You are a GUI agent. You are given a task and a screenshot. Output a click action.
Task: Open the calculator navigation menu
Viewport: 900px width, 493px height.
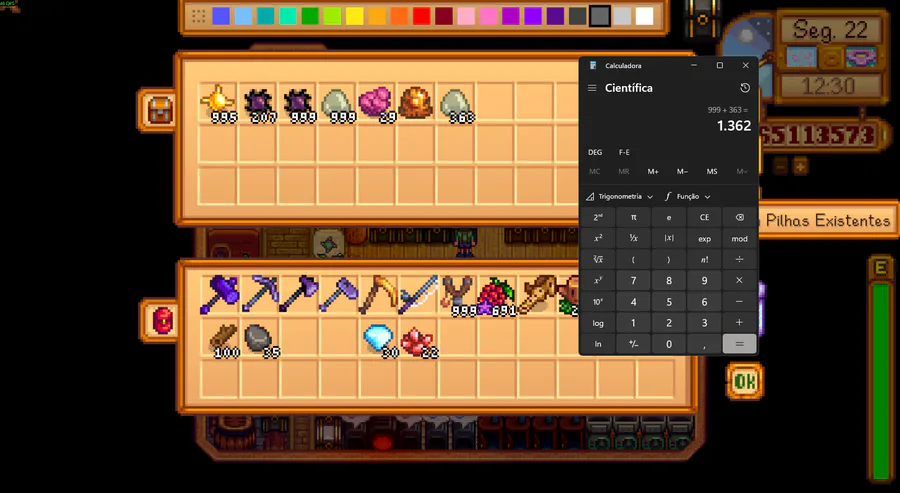tap(592, 88)
